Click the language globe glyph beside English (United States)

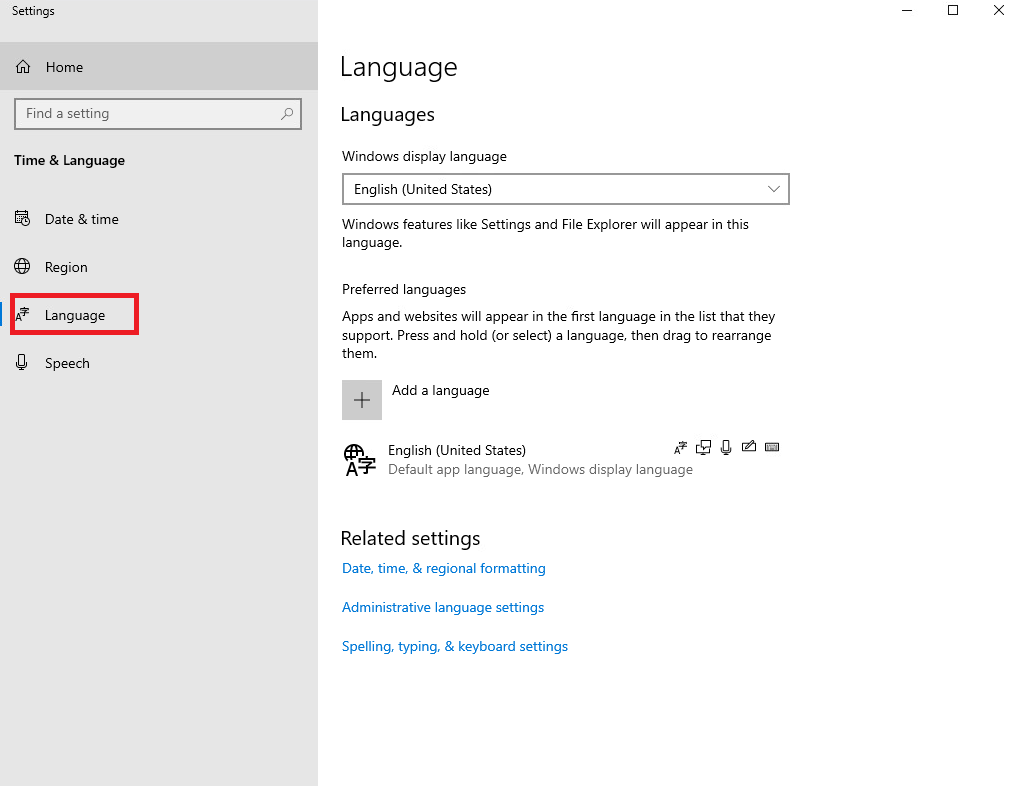coord(359,459)
